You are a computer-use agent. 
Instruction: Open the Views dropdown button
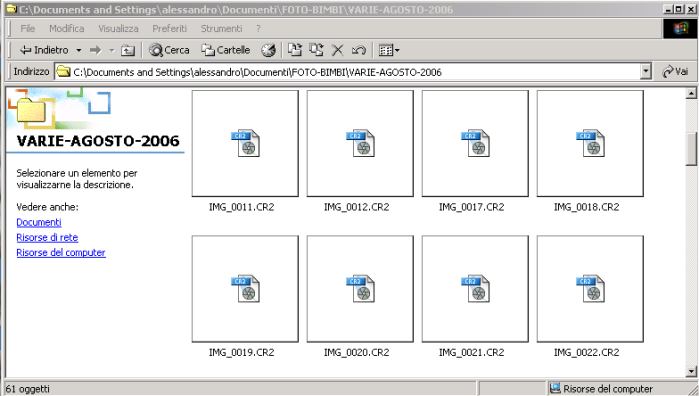tap(389, 50)
